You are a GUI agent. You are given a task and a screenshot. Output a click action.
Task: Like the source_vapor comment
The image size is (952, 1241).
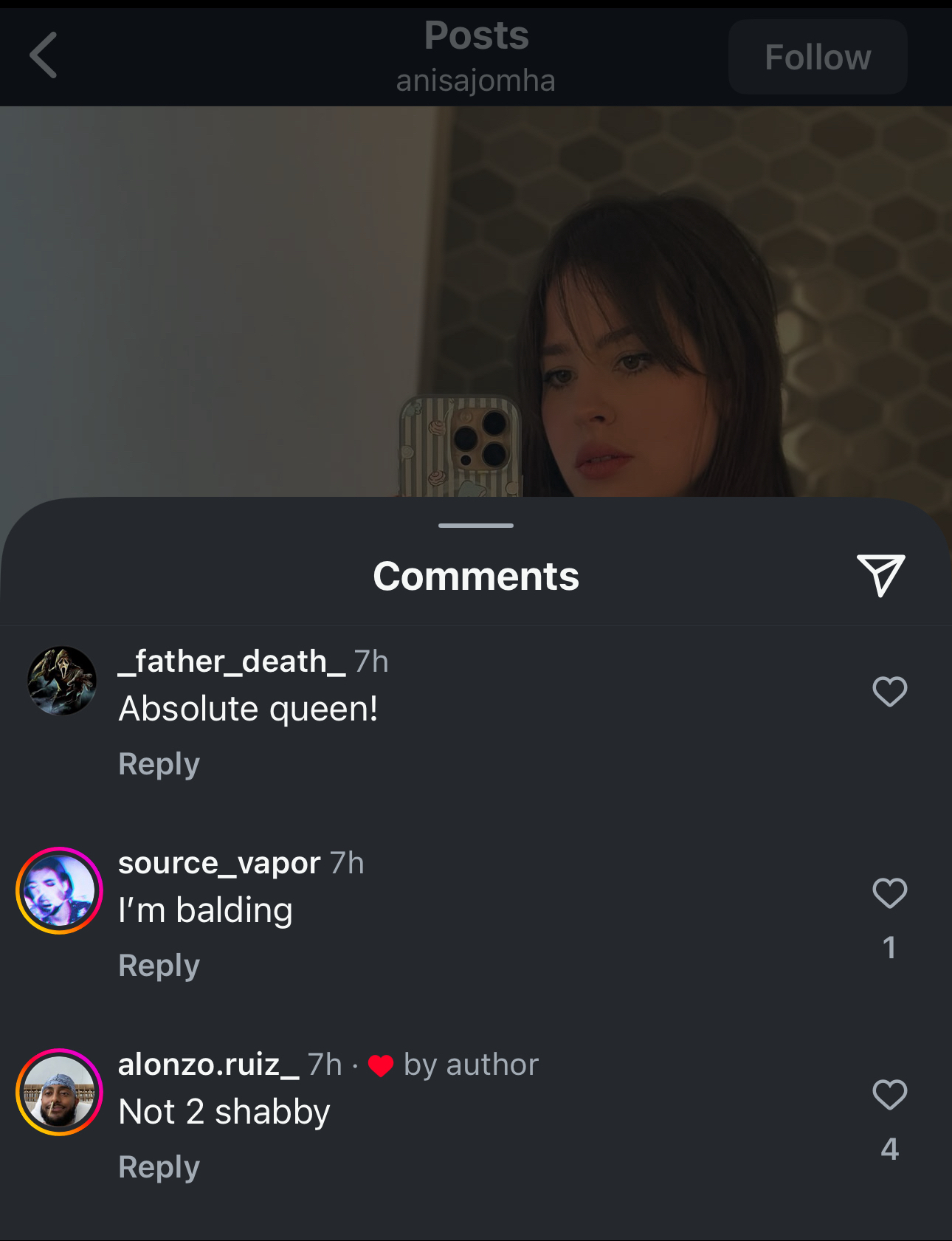click(x=889, y=893)
